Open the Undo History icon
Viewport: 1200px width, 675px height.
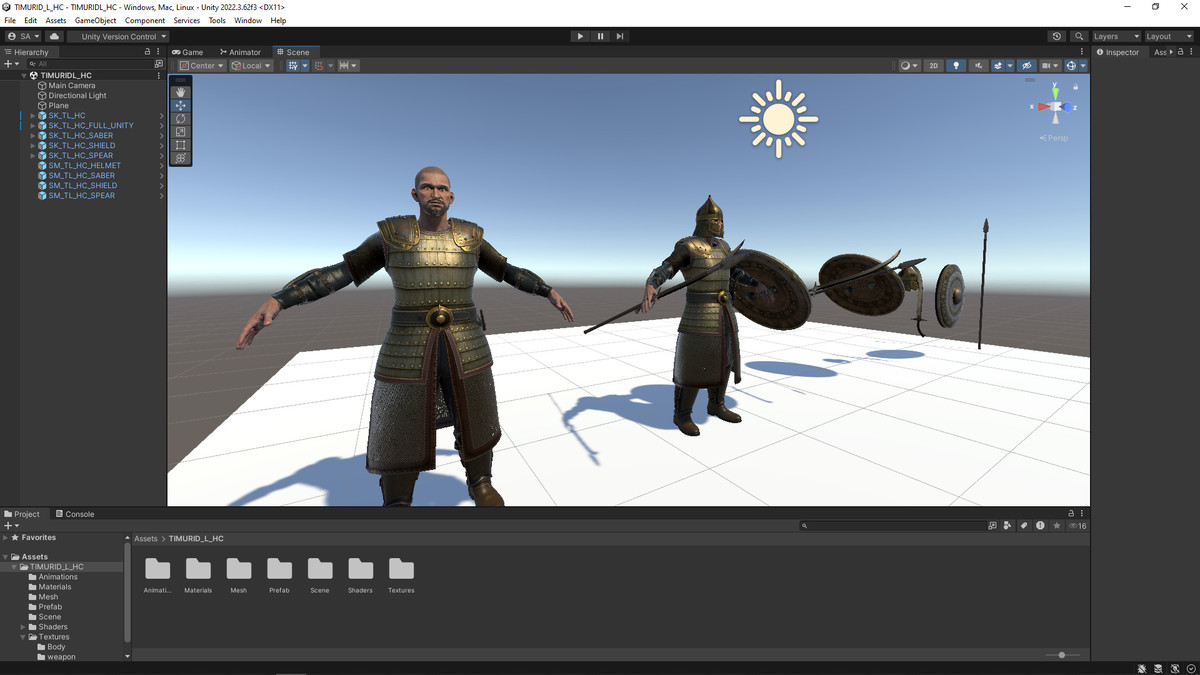pos(1057,36)
